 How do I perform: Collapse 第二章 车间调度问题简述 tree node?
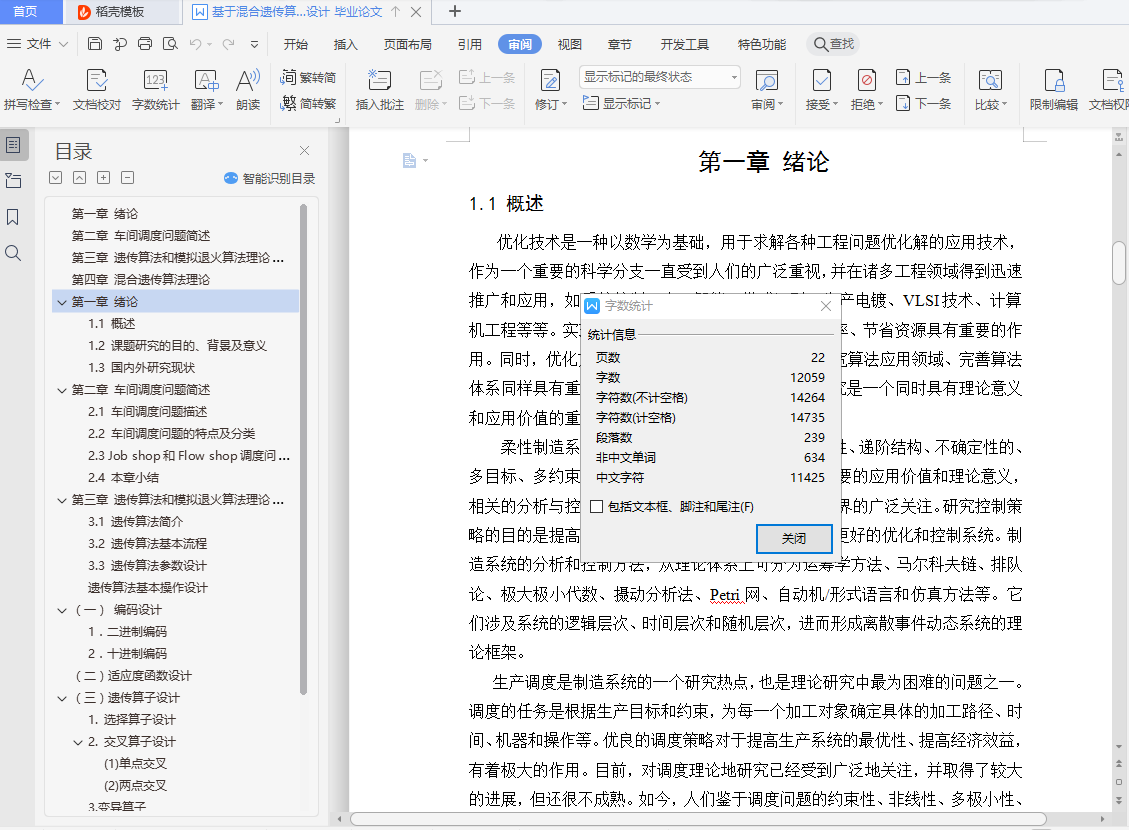[62, 390]
